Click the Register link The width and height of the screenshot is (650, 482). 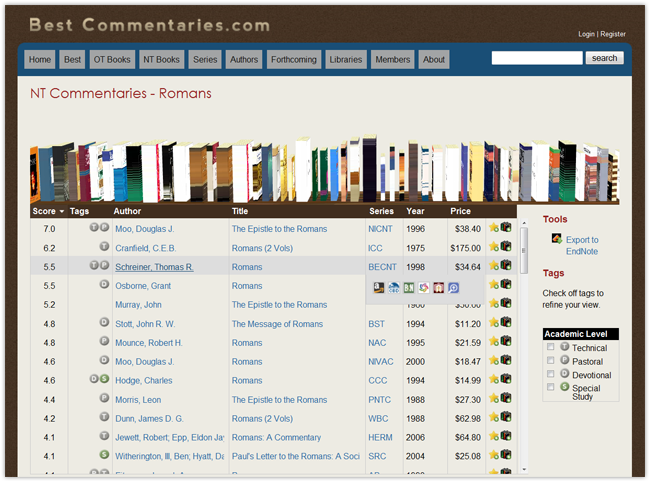(x=613, y=34)
